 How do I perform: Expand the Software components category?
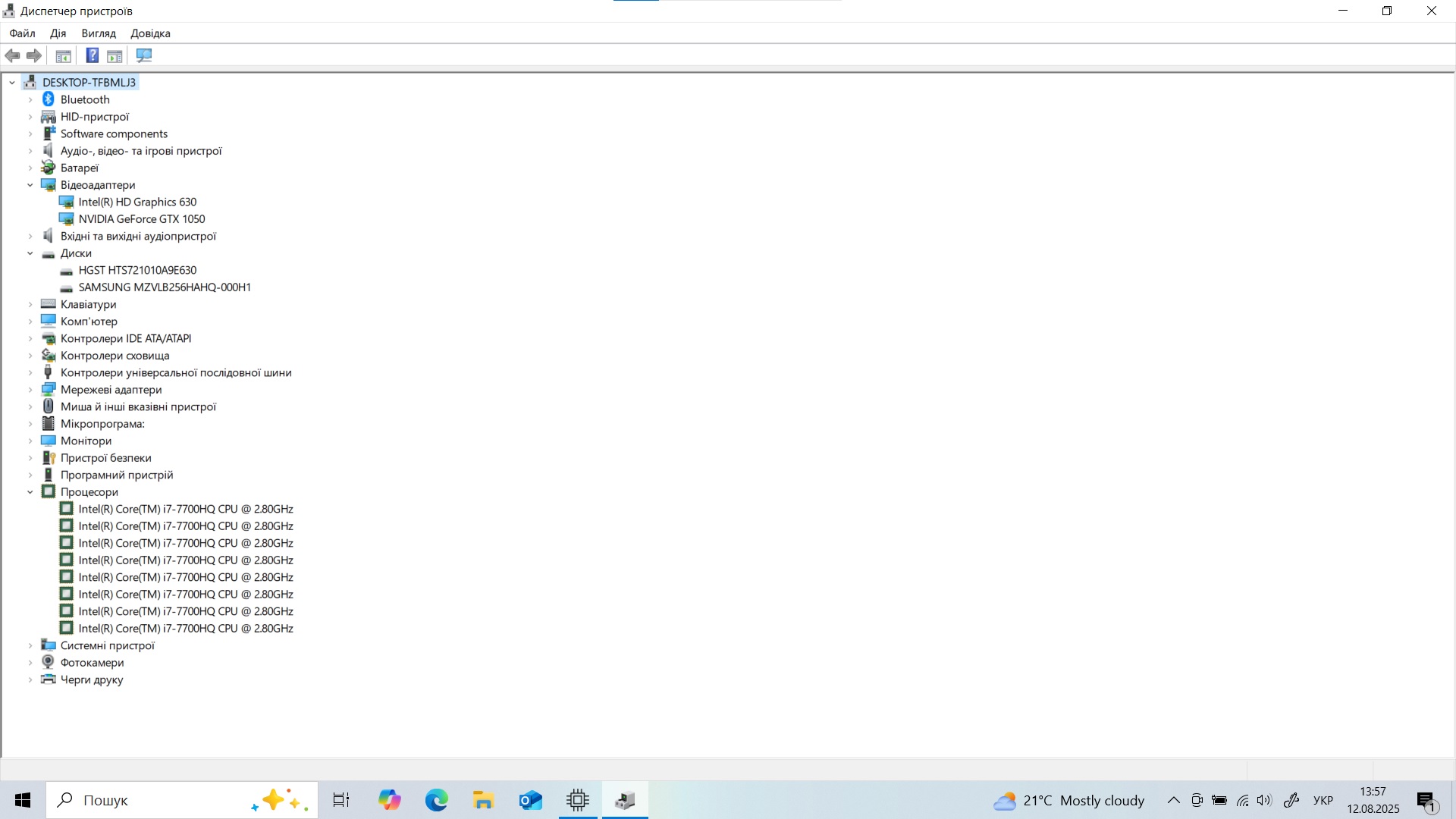pyautogui.click(x=30, y=133)
